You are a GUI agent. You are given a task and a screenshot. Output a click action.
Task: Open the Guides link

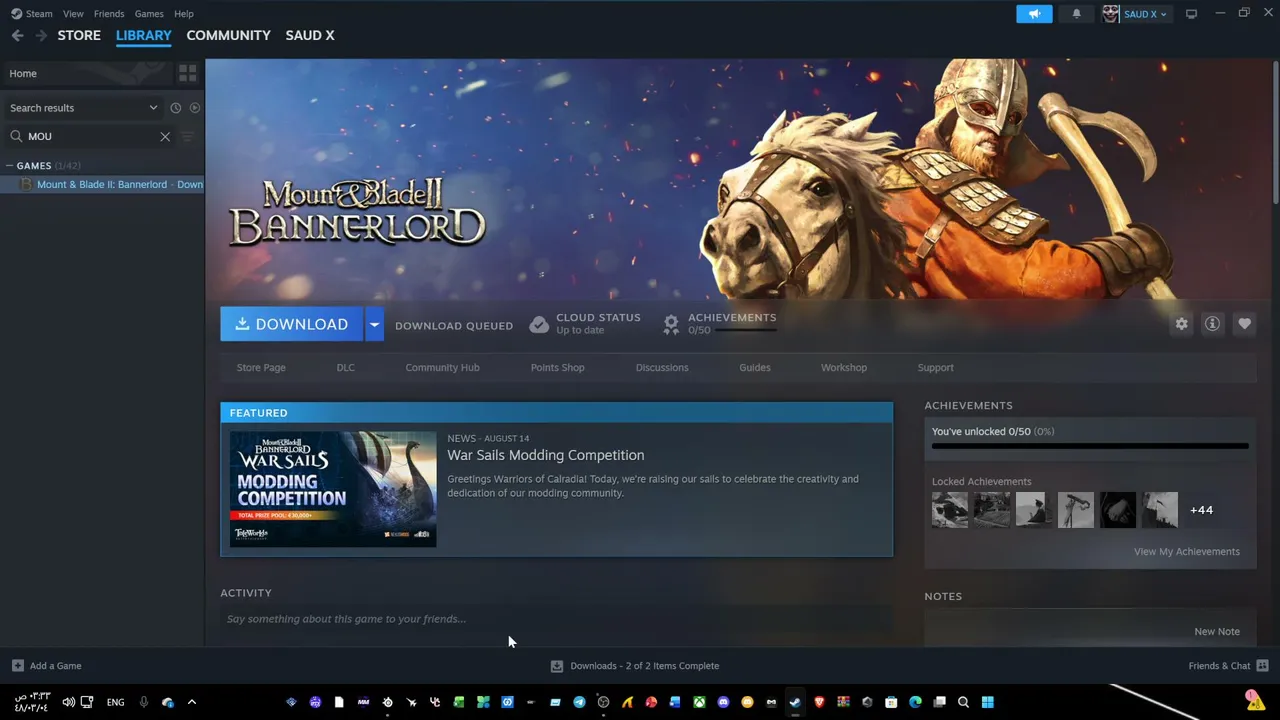pyautogui.click(x=755, y=367)
